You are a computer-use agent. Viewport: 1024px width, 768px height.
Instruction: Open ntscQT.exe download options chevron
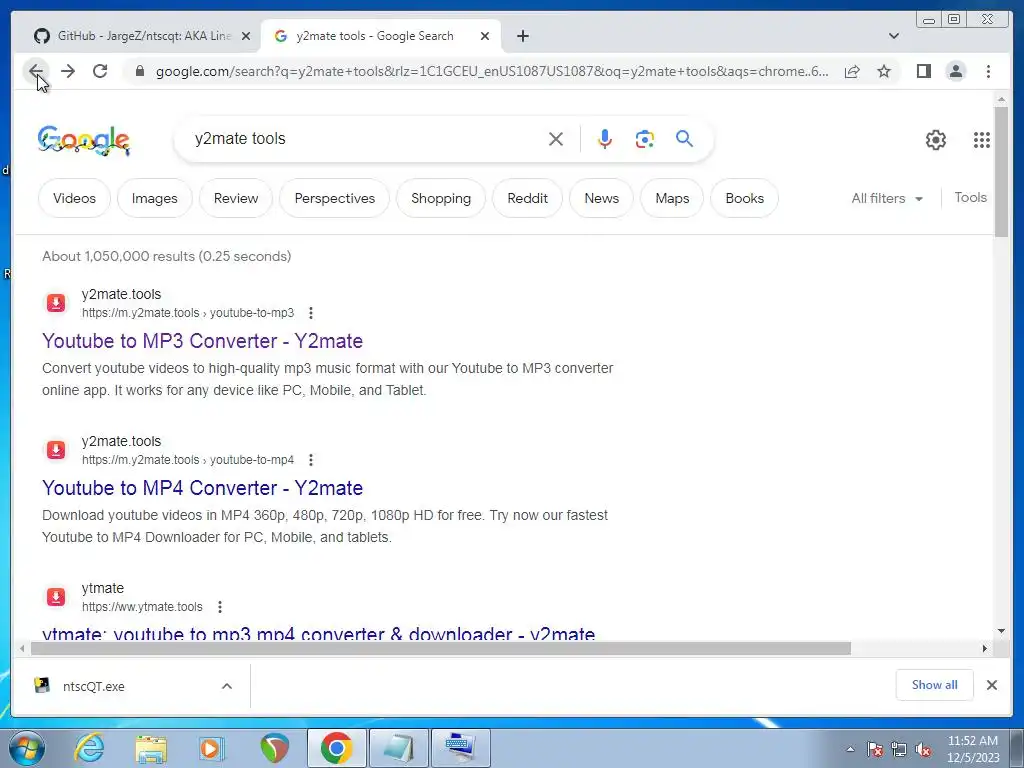click(x=227, y=686)
